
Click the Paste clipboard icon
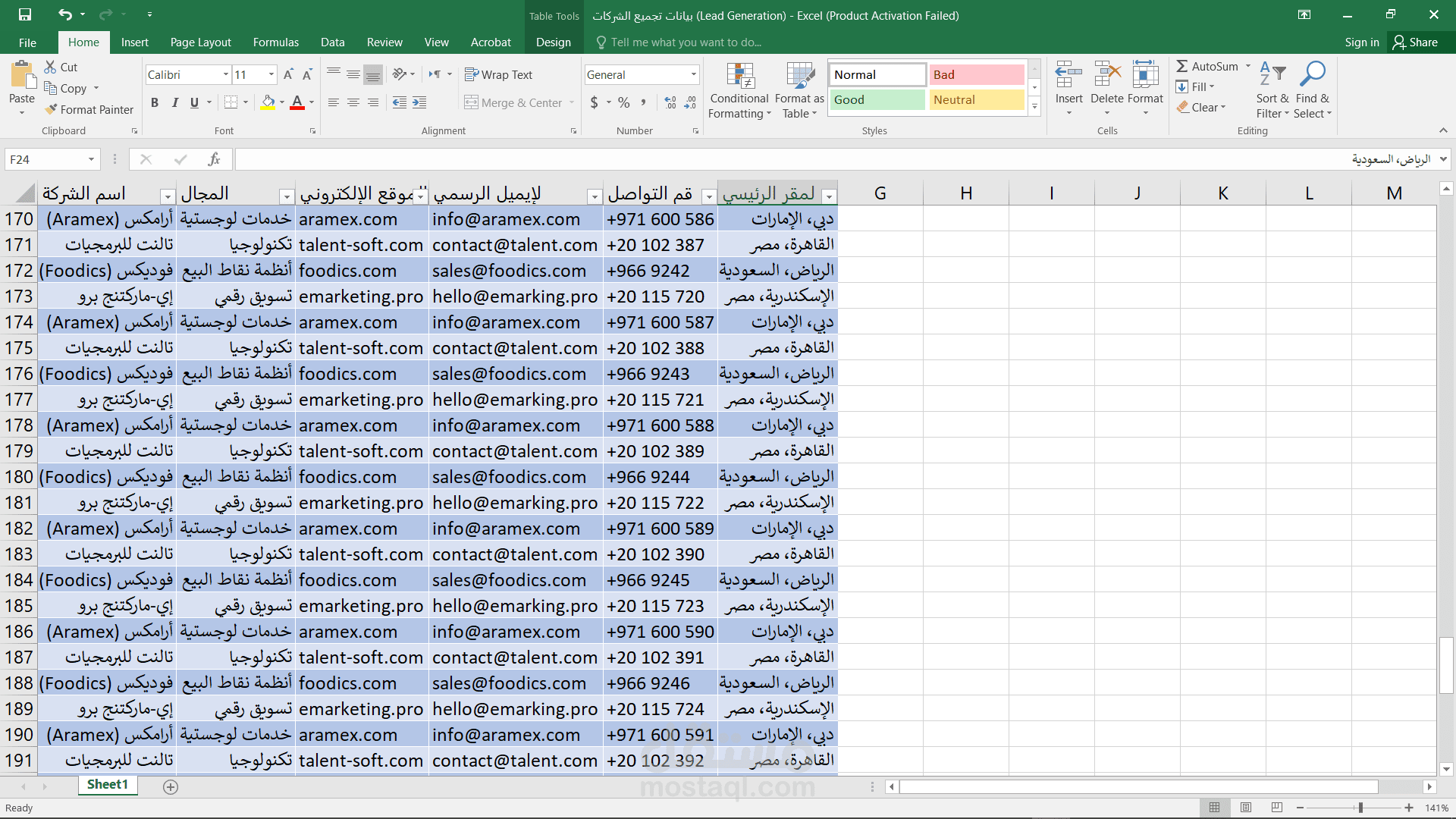click(22, 76)
